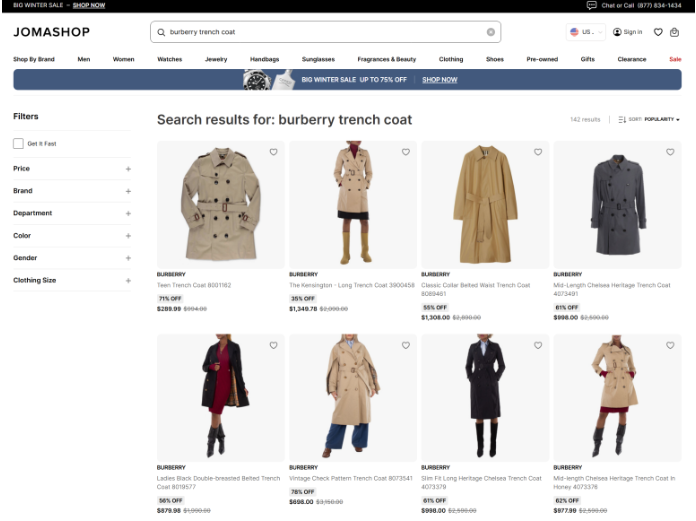Favorite the Teen Trench Coat 8001162

tap(273, 152)
